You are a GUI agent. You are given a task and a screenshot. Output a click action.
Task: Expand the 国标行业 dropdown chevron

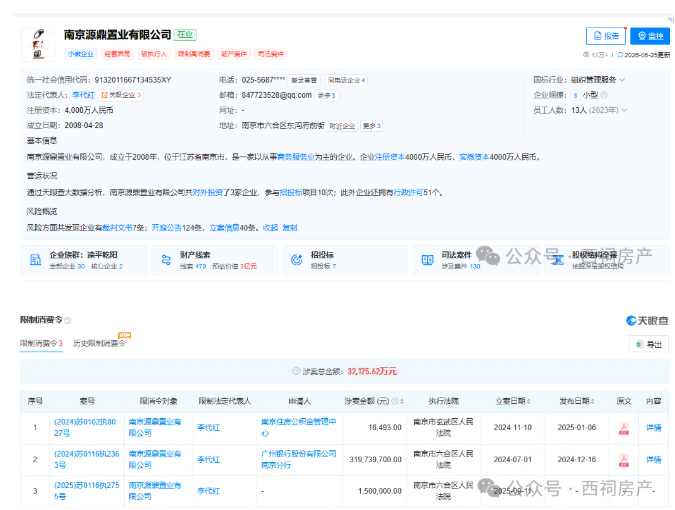pos(622,80)
